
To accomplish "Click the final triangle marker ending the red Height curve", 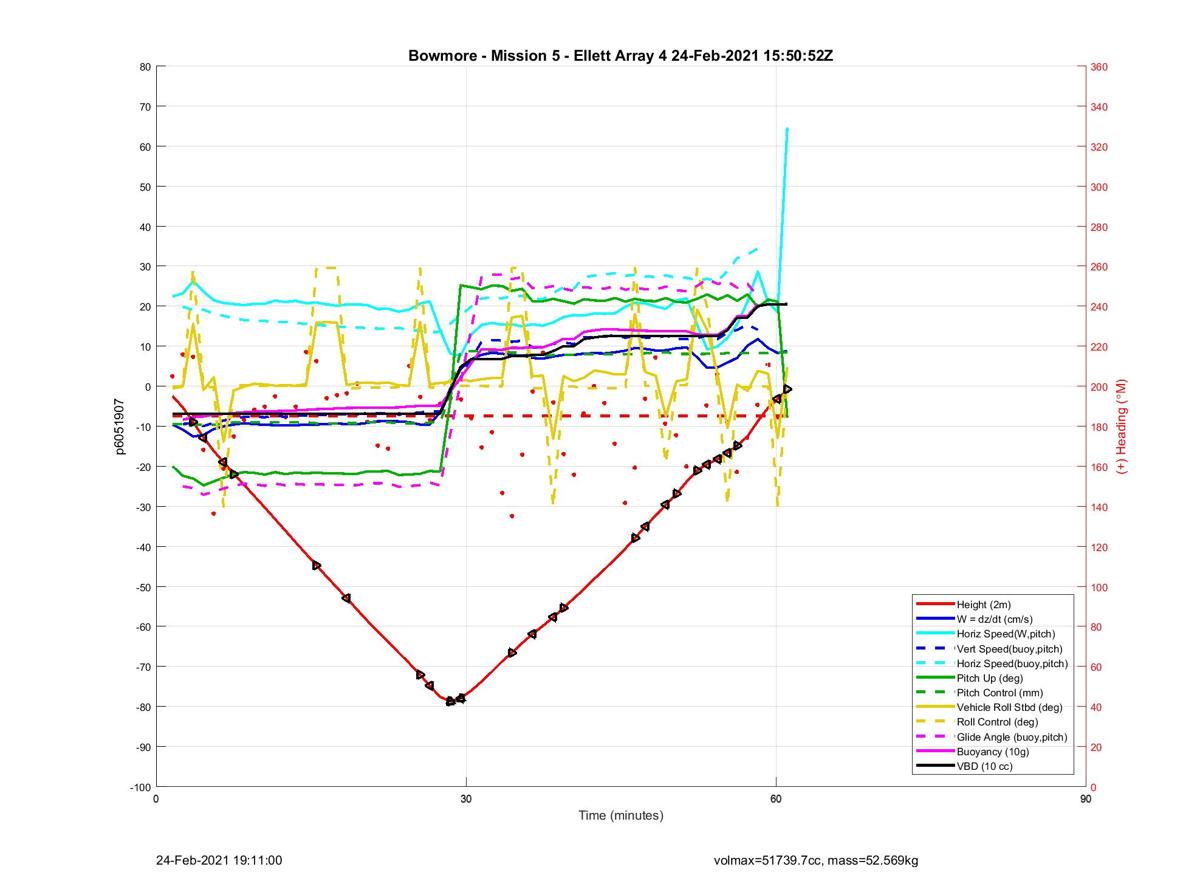I will [788, 389].
